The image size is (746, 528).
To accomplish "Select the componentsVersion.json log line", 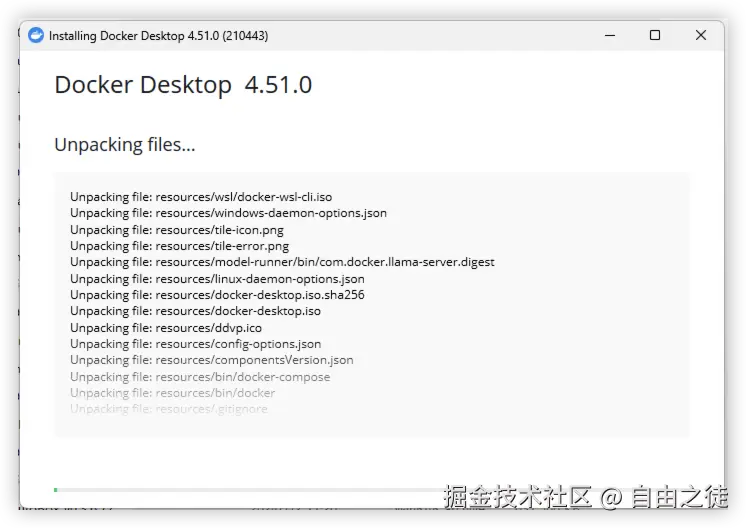I will pos(212,360).
